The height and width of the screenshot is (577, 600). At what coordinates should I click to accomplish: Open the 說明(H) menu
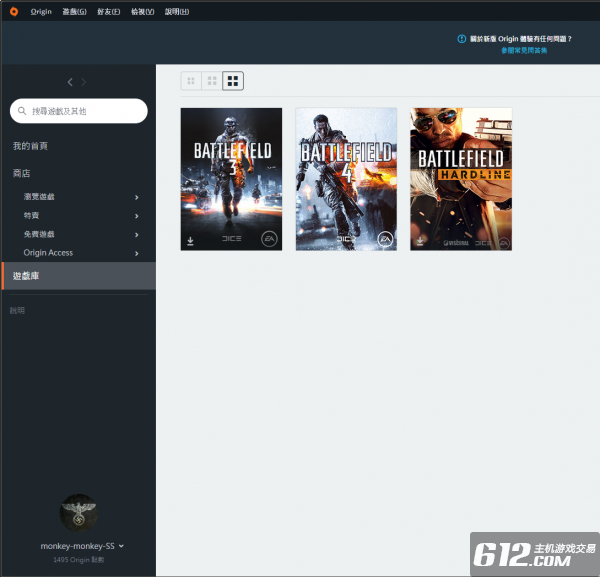(x=177, y=11)
